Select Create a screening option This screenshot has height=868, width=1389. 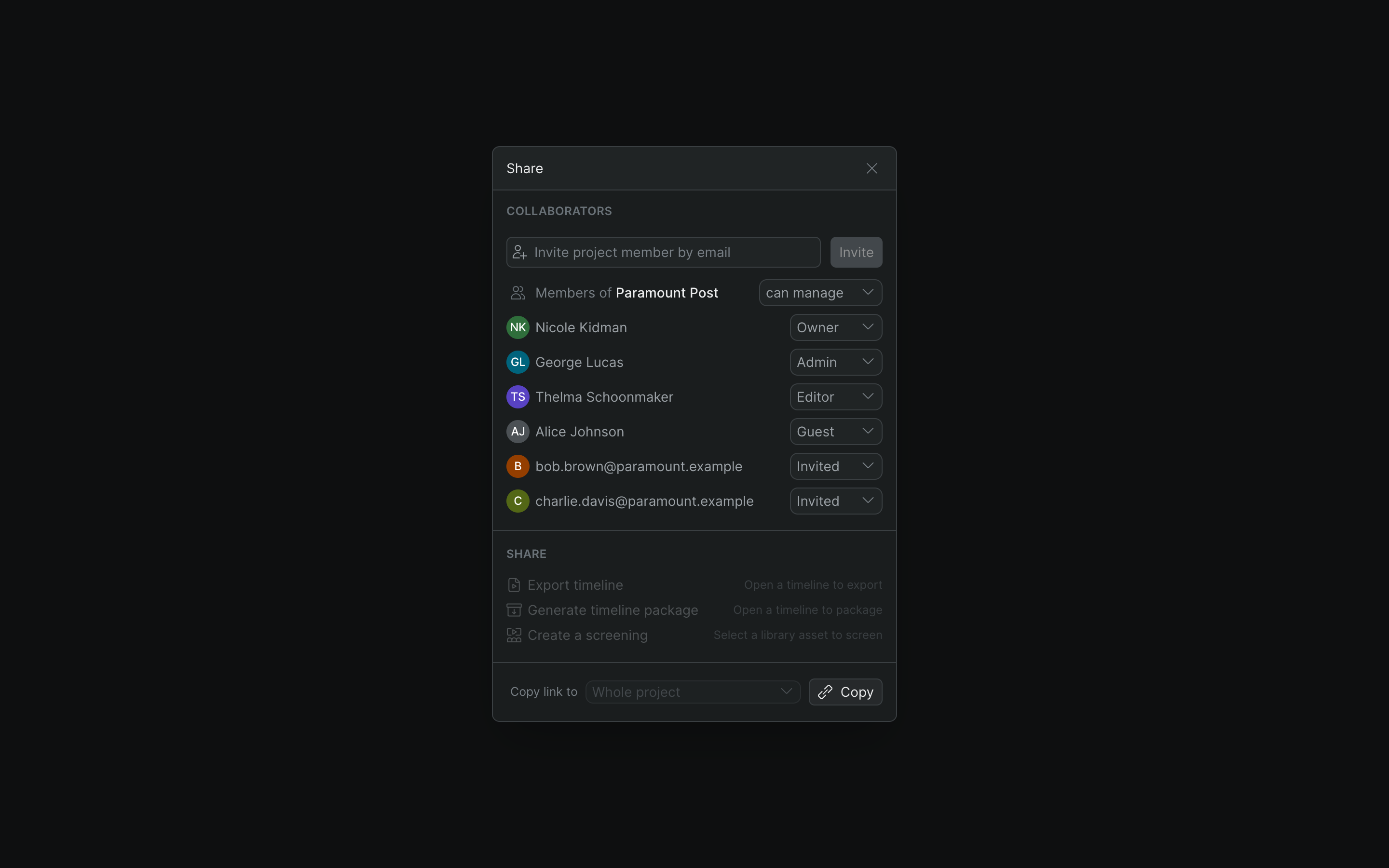point(694,635)
